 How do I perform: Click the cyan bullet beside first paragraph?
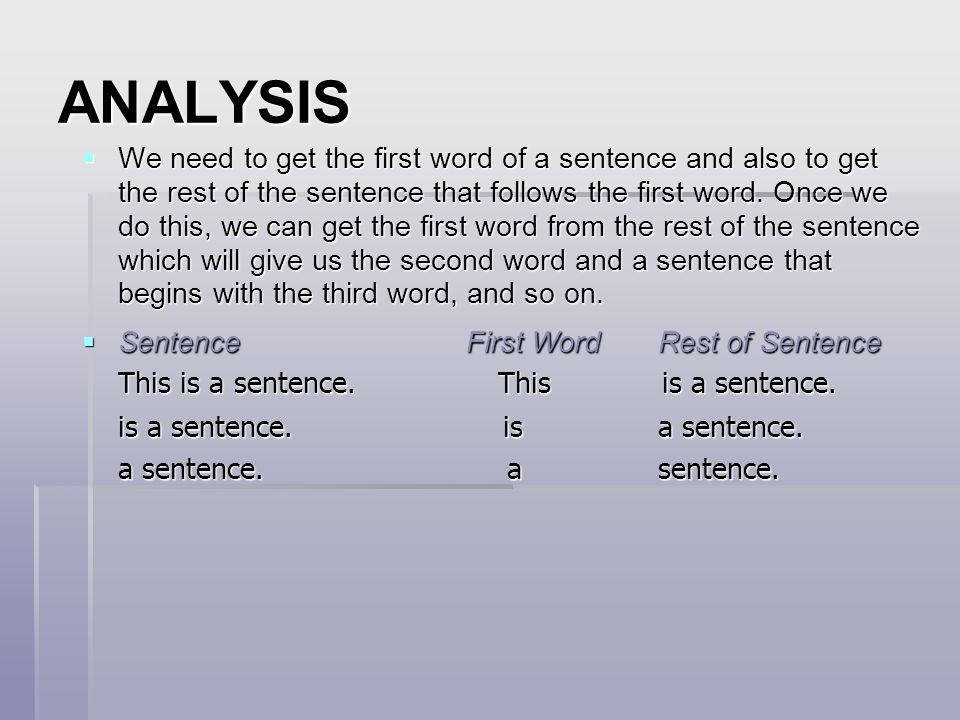click(x=89, y=159)
